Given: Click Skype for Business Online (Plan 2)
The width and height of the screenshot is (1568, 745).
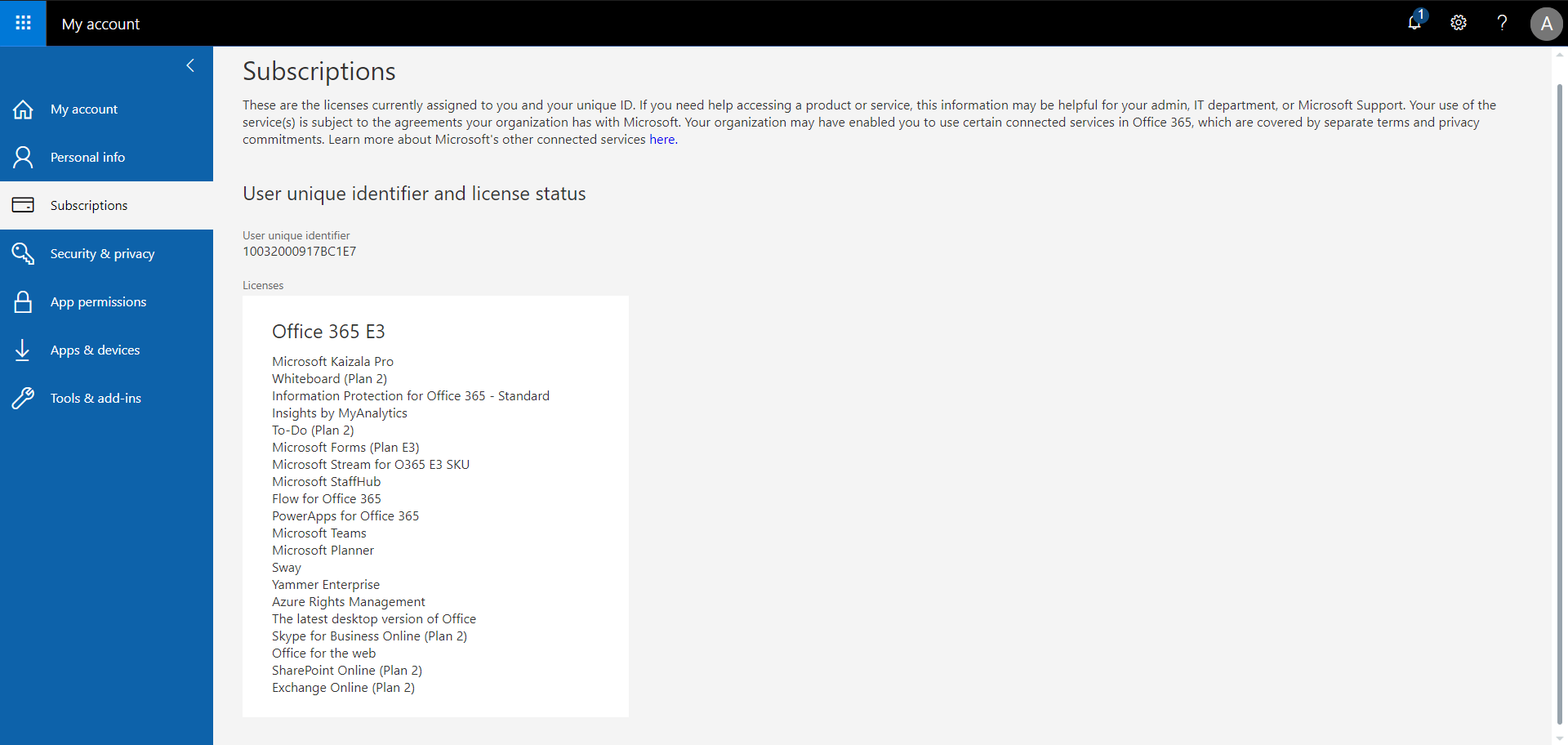Looking at the screenshot, I should click(369, 636).
